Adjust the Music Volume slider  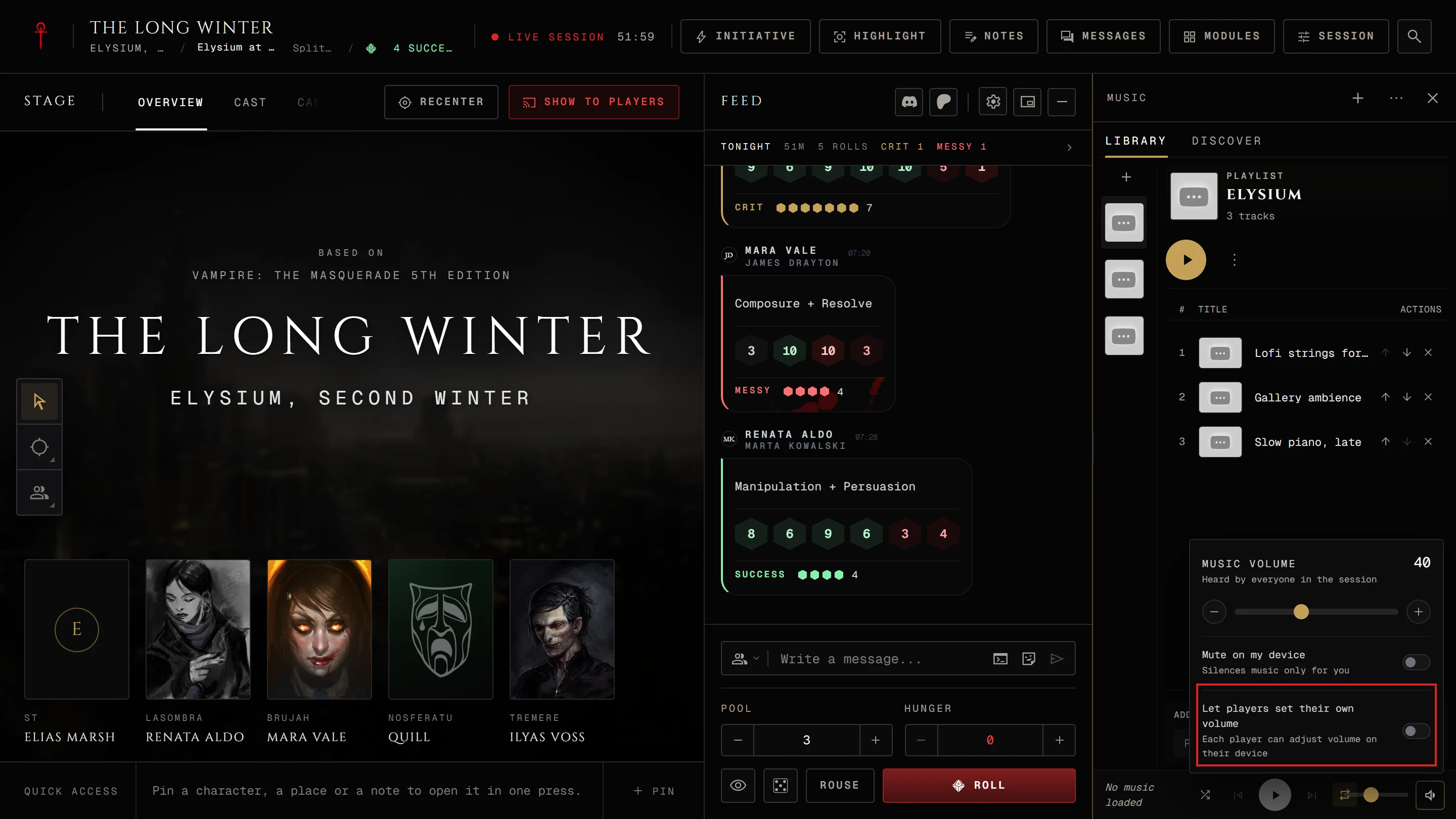pos(1316,612)
